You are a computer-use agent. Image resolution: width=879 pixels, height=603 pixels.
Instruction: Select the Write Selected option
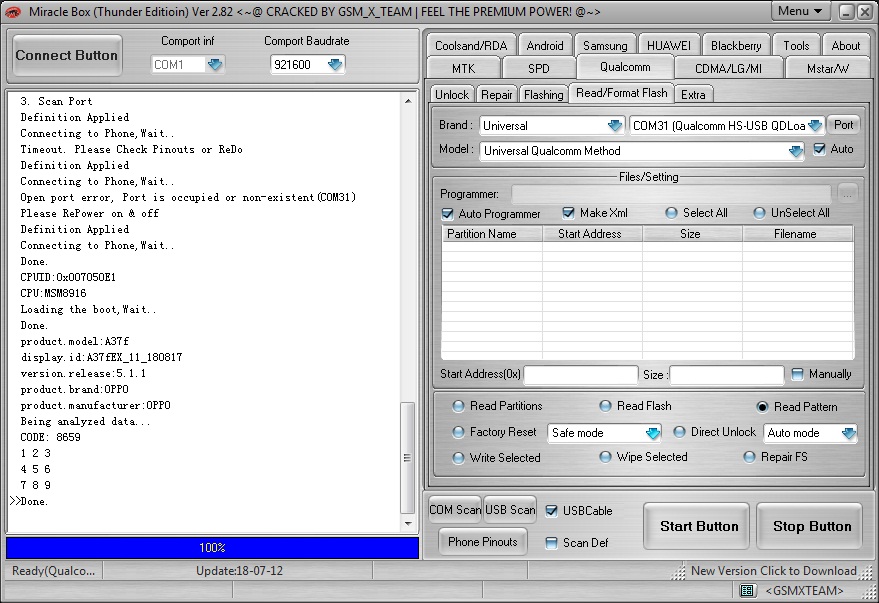coord(459,458)
